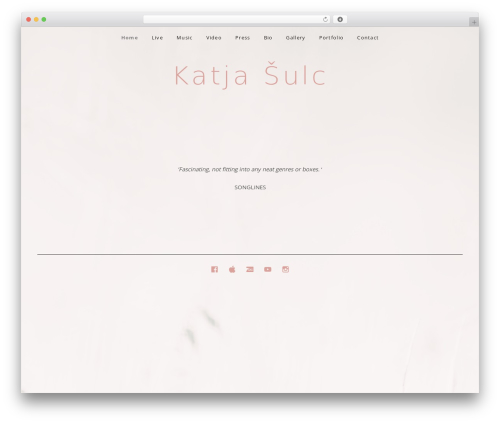Open the Live menu item
Screen dimensions: 500x423
(x=157, y=38)
